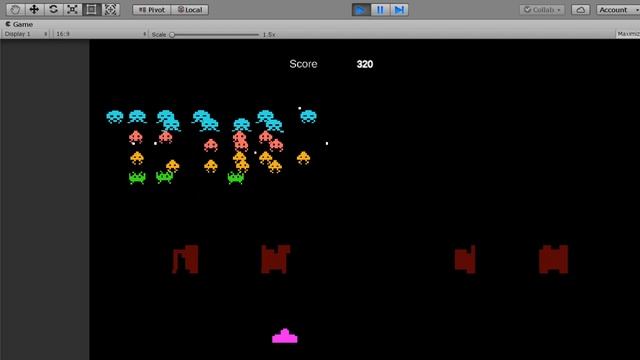Click the score value 320
Image resolution: width=640 pixels, height=360 pixels.
(x=365, y=64)
